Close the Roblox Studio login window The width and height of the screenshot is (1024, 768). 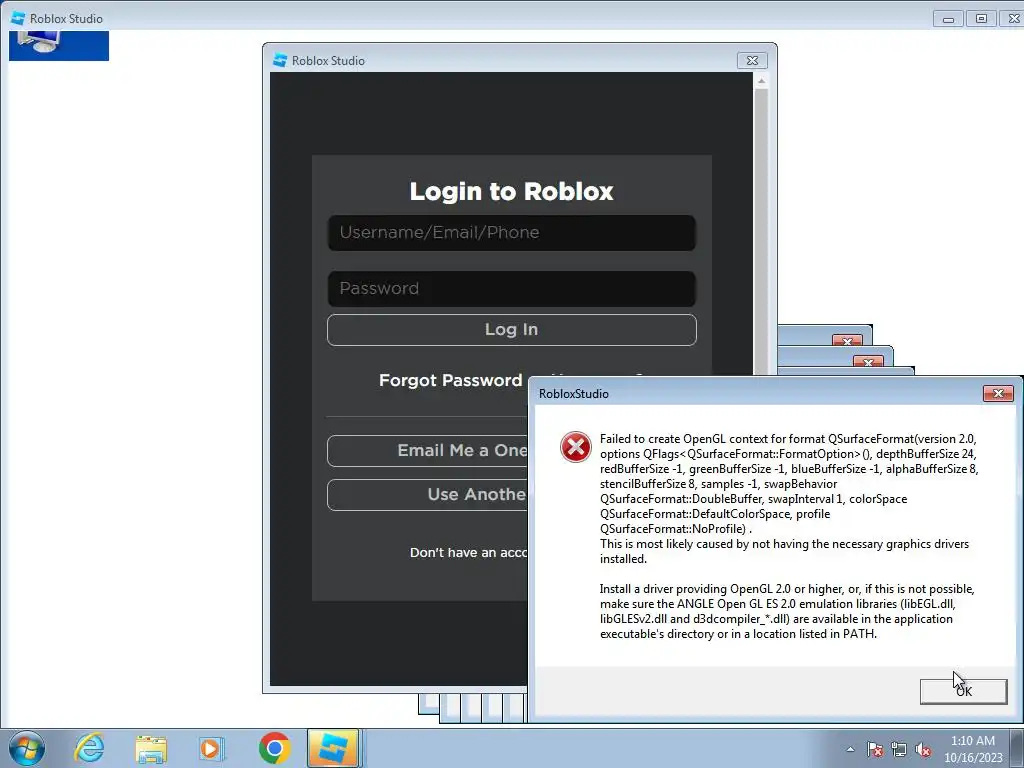coord(752,60)
